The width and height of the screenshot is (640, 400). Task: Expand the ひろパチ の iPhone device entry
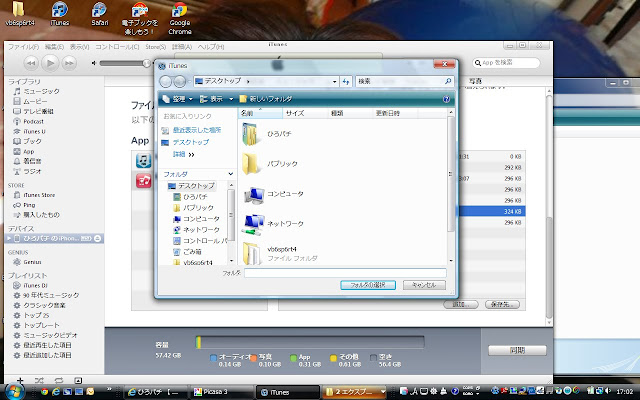tap(9, 238)
